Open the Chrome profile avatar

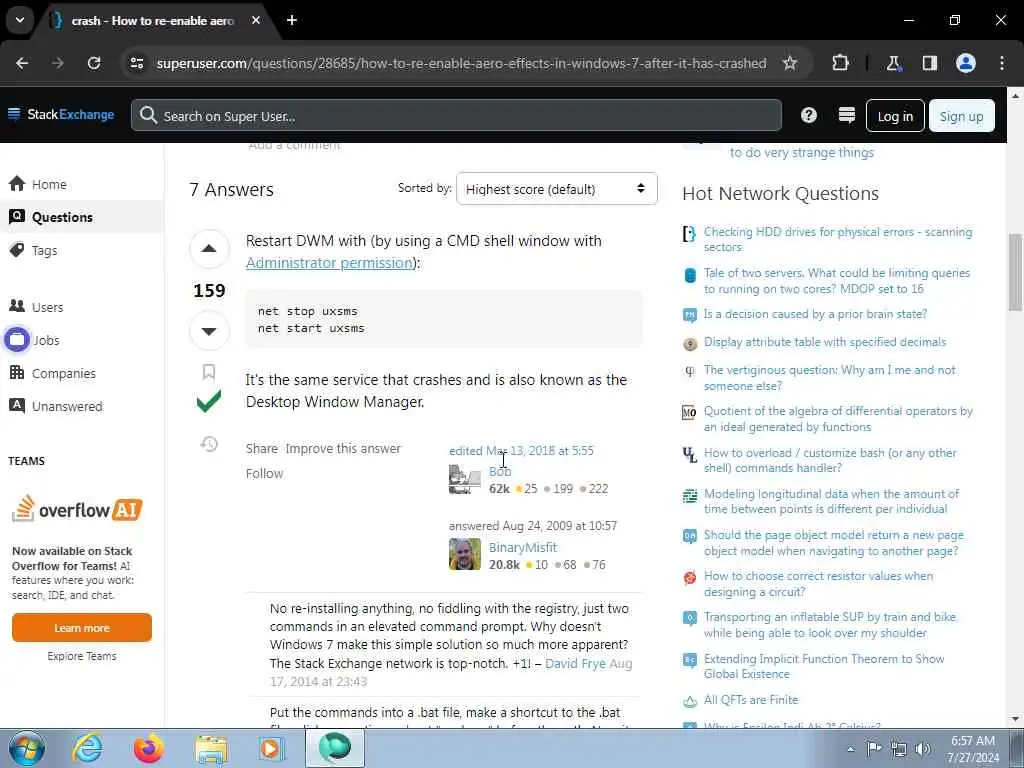coord(966,63)
